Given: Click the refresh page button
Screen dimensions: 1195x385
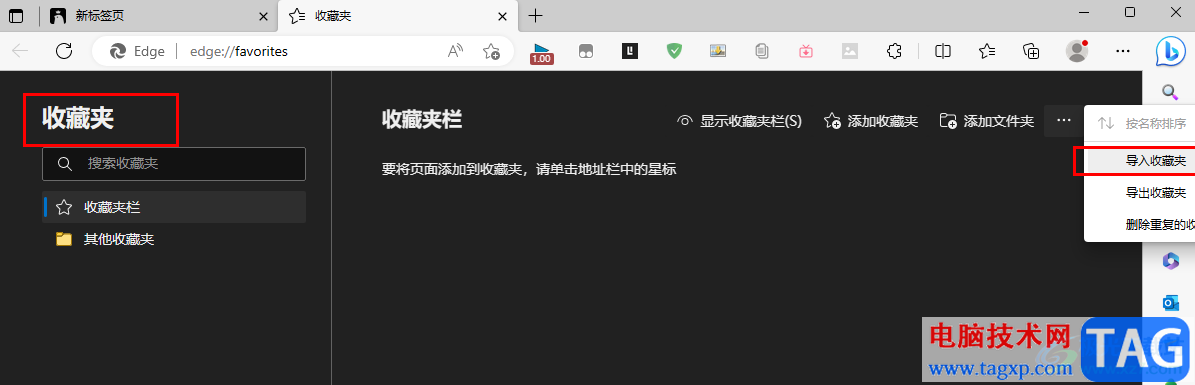Looking at the screenshot, I should coord(65,51).
